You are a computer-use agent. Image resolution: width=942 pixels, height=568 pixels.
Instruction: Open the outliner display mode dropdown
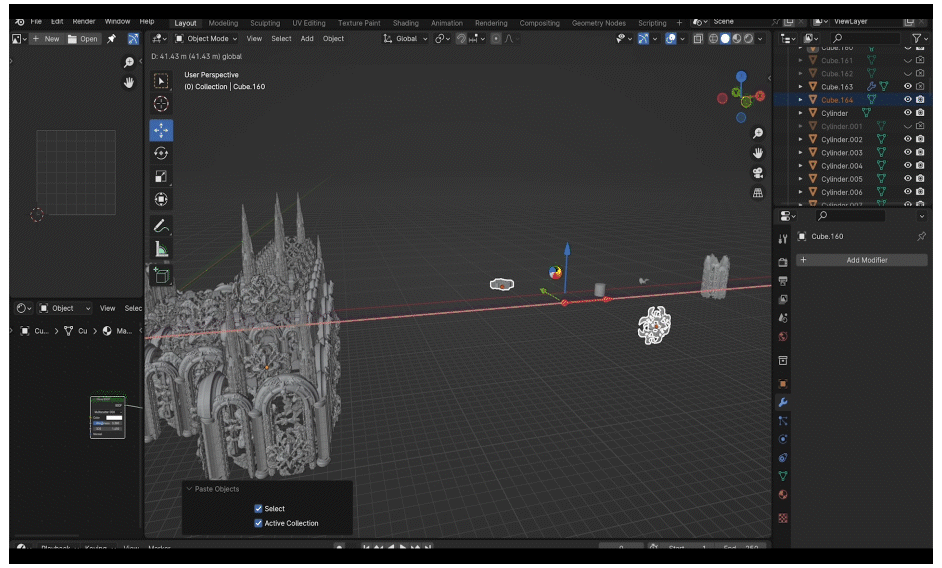(x=810, y=38)
